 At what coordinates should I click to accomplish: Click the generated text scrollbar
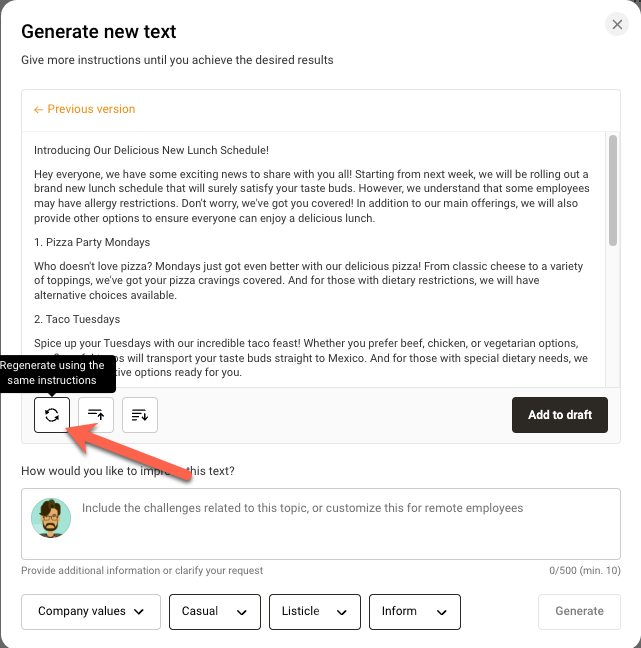click(612, 190)
